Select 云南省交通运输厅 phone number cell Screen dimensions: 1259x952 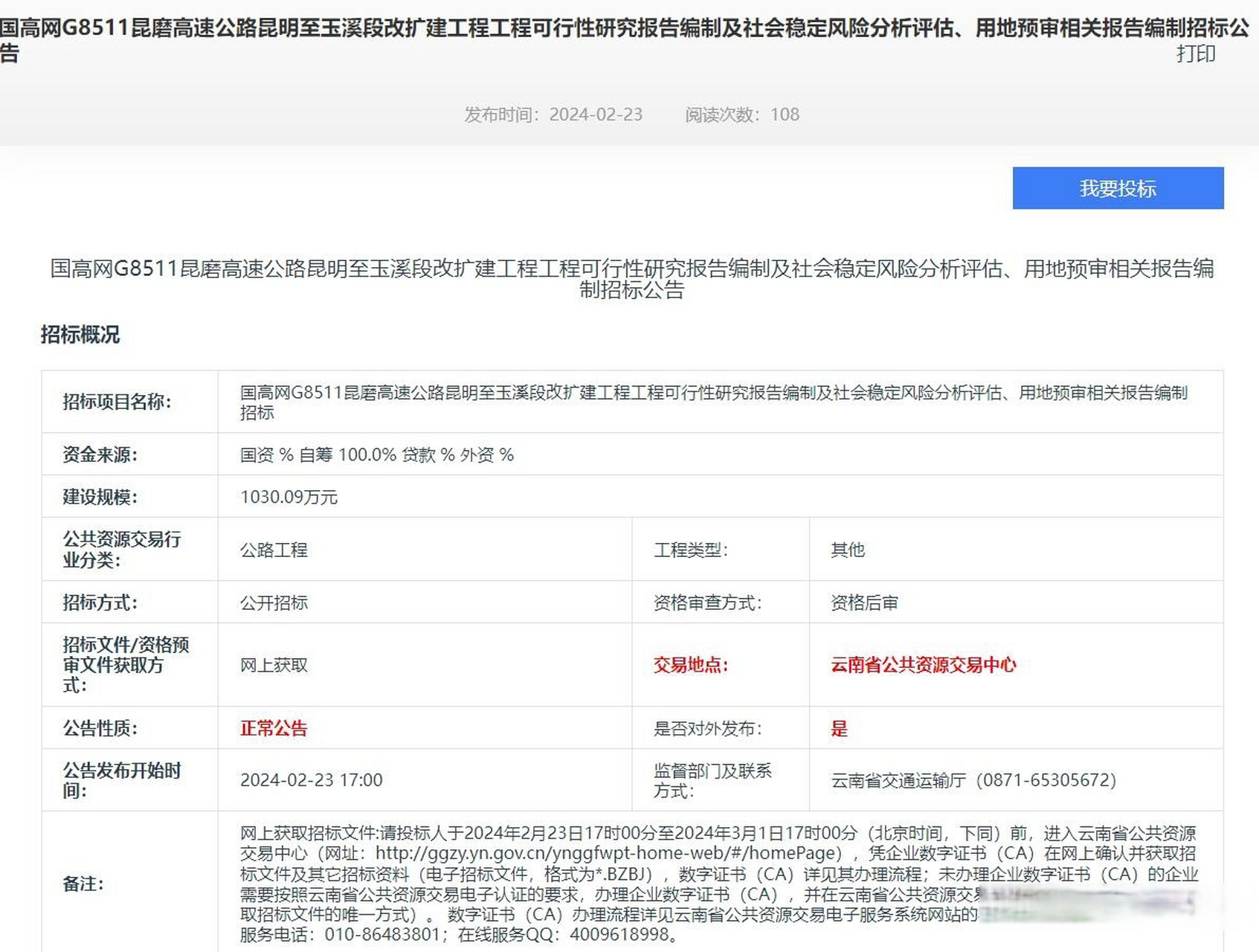(x=1016, y=780)
